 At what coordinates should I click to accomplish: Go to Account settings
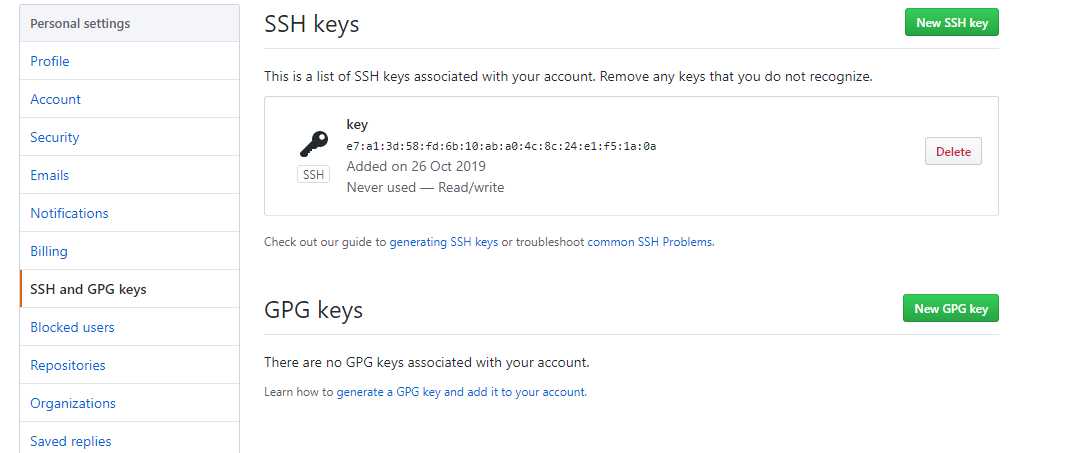click(56, 99)
